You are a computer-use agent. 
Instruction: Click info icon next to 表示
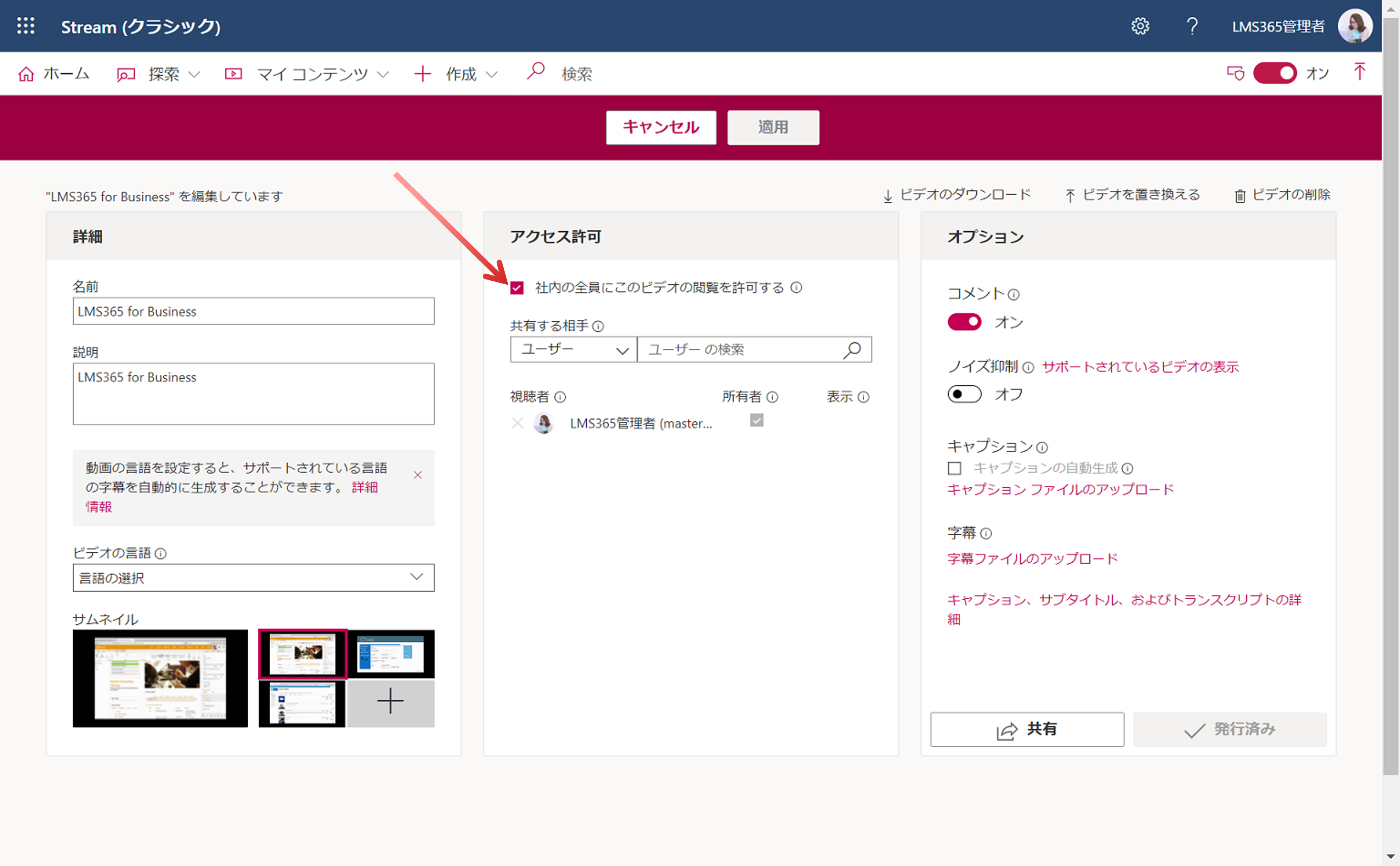click(863, 397)
